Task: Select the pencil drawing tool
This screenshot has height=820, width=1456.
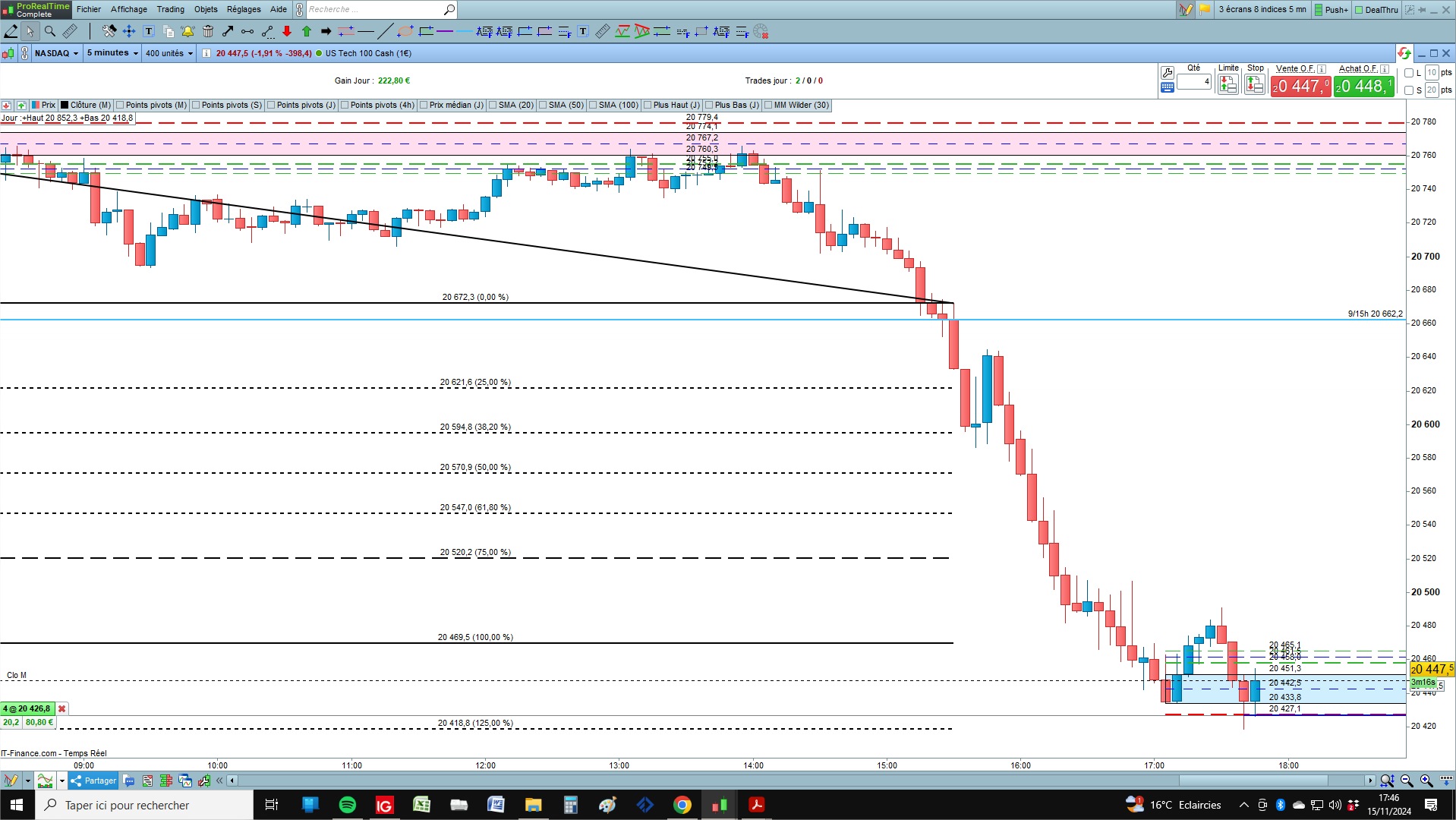Action: tap(11, 31)
